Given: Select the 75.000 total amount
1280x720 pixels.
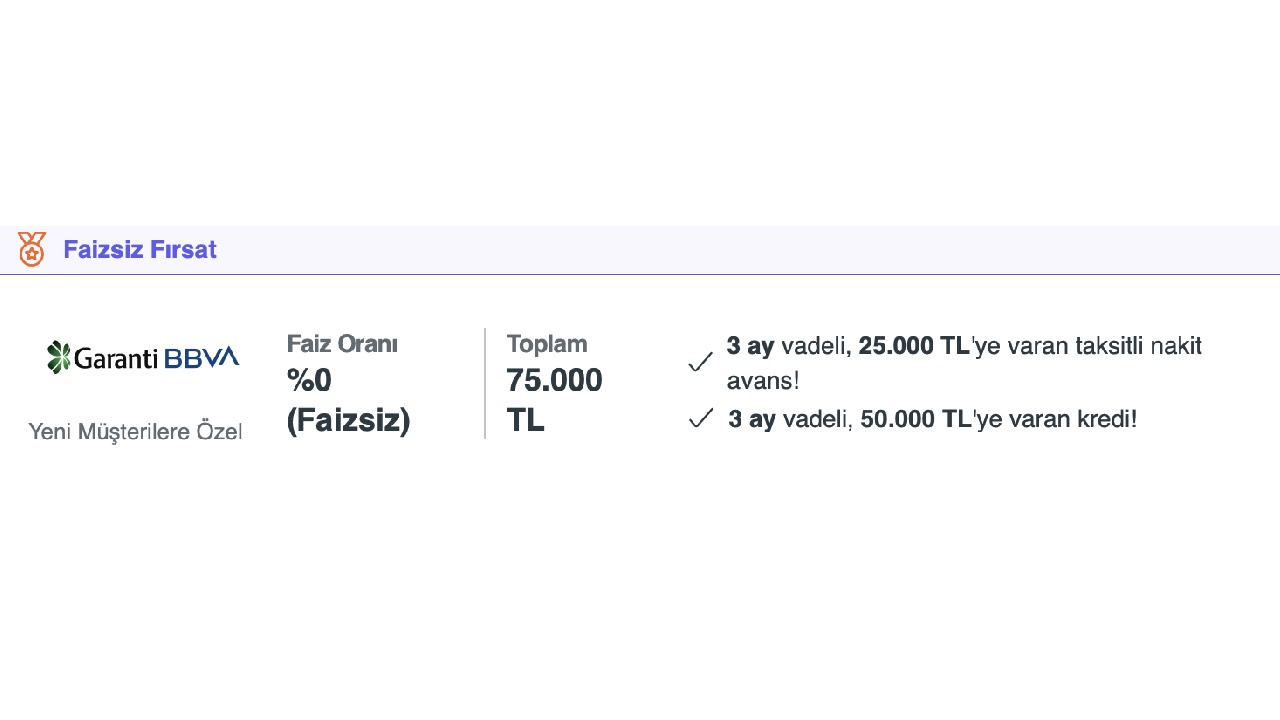Looking at the screenshot, I should click(554, 381).
